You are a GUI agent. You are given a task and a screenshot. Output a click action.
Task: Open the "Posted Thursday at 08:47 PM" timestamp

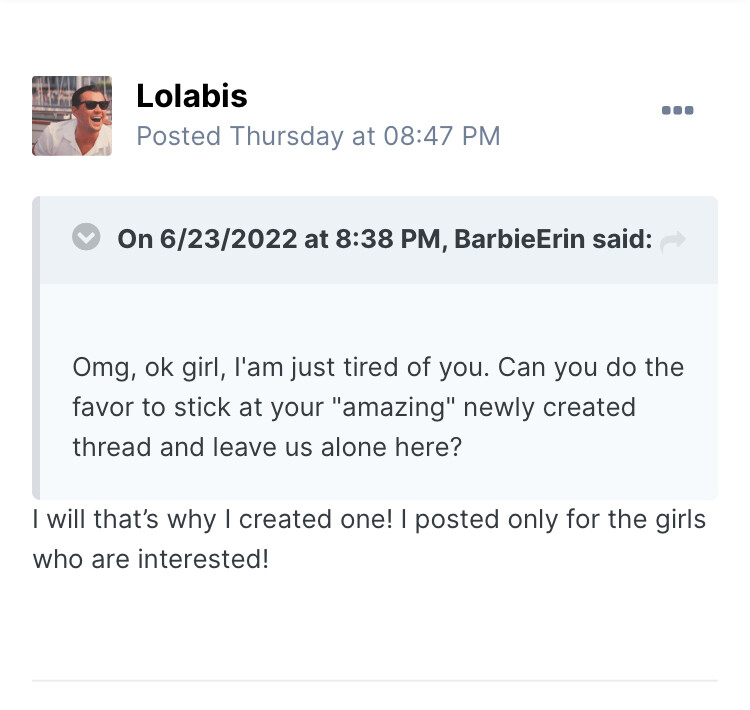click(318, 136)
